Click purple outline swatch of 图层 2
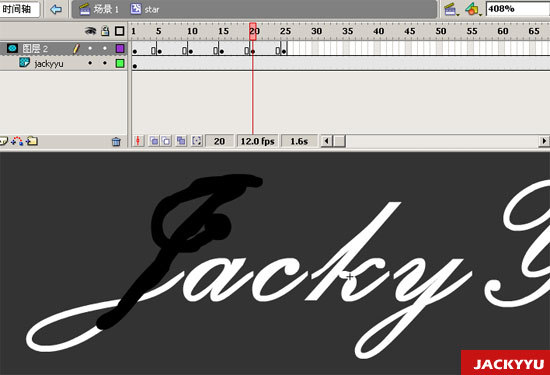 click(x=120, y=48)
